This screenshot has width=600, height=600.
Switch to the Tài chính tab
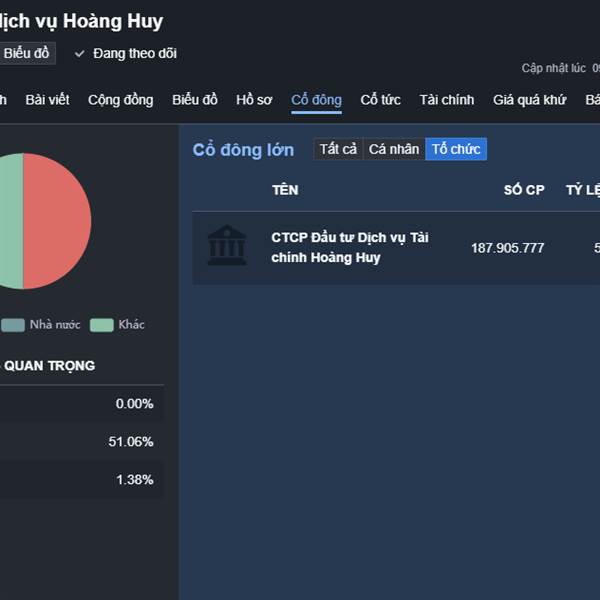pyautogui.click(x=446, y=100)
